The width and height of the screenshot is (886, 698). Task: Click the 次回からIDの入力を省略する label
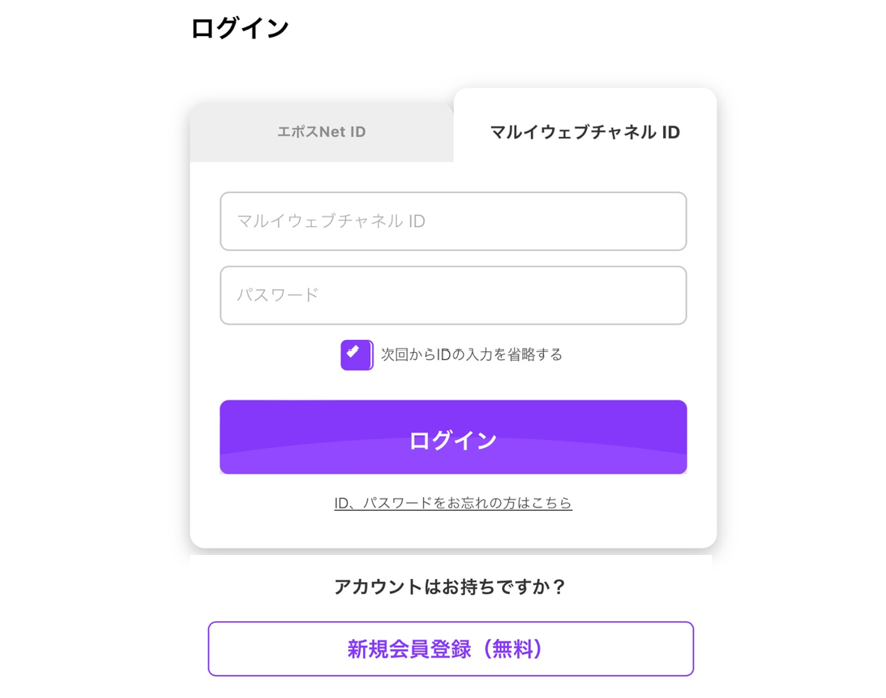click(471, 355)
